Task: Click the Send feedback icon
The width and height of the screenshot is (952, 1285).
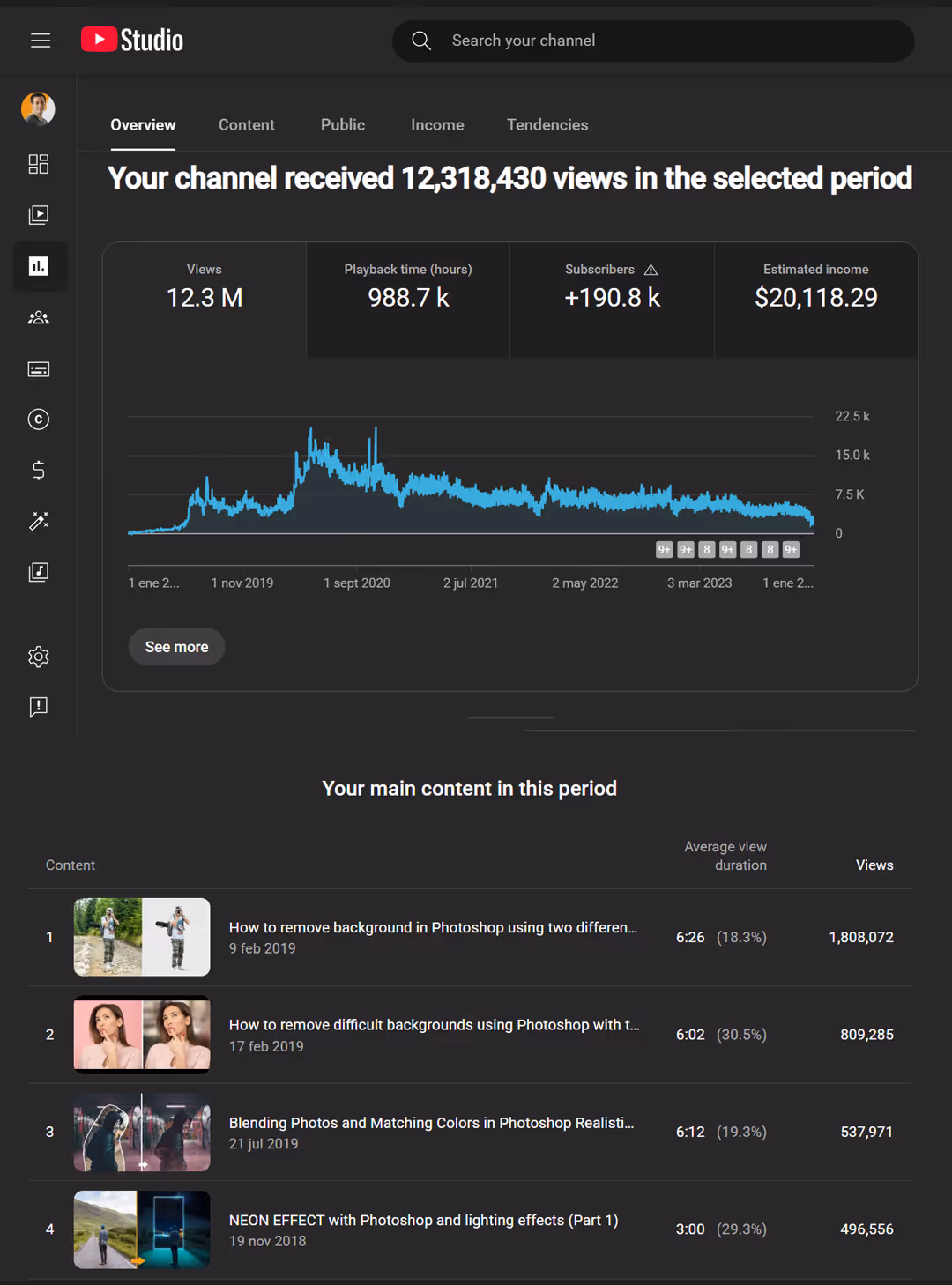Action: 39,707
